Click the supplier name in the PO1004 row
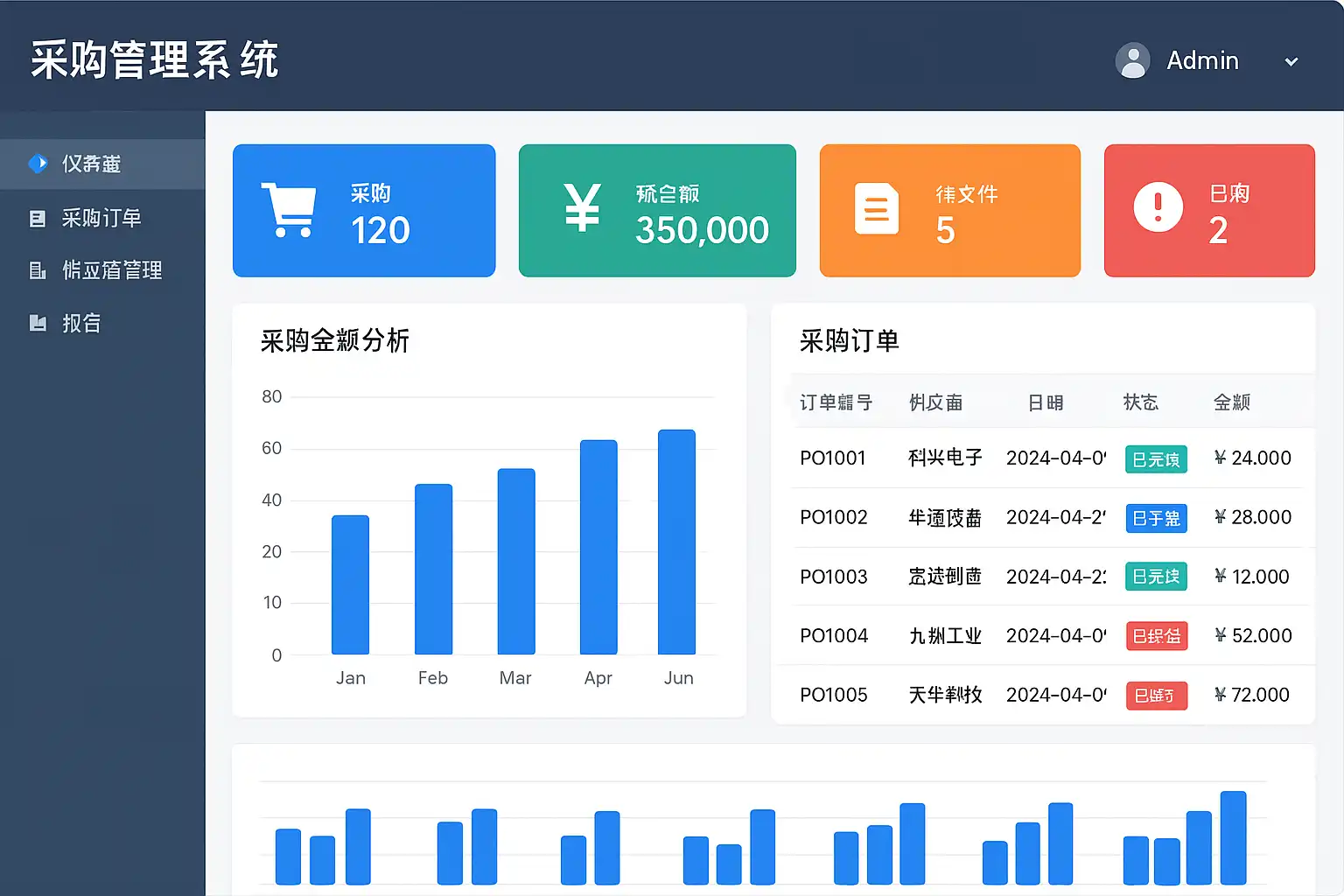1344x896 pixels. click(x=945, y=635)
